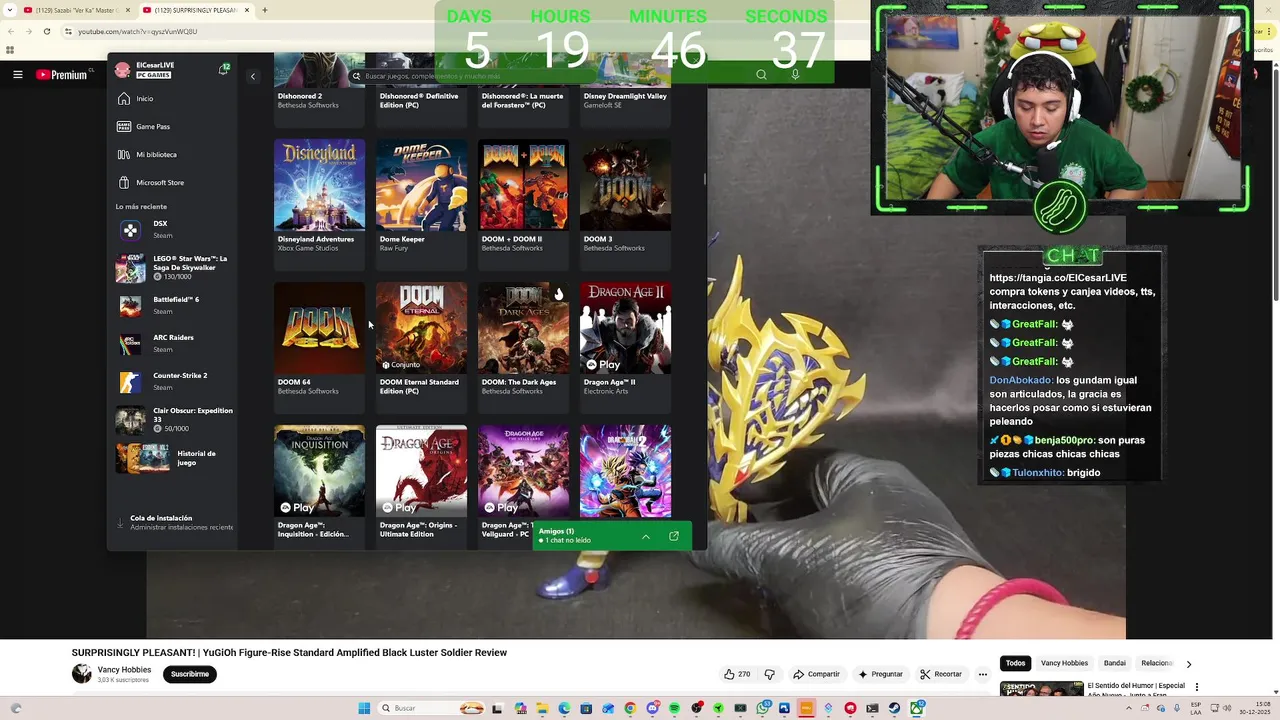Viewport: 1280px width, 720px height.
Task: Click the back arrow in Xbox app
Action: (253, 76)
